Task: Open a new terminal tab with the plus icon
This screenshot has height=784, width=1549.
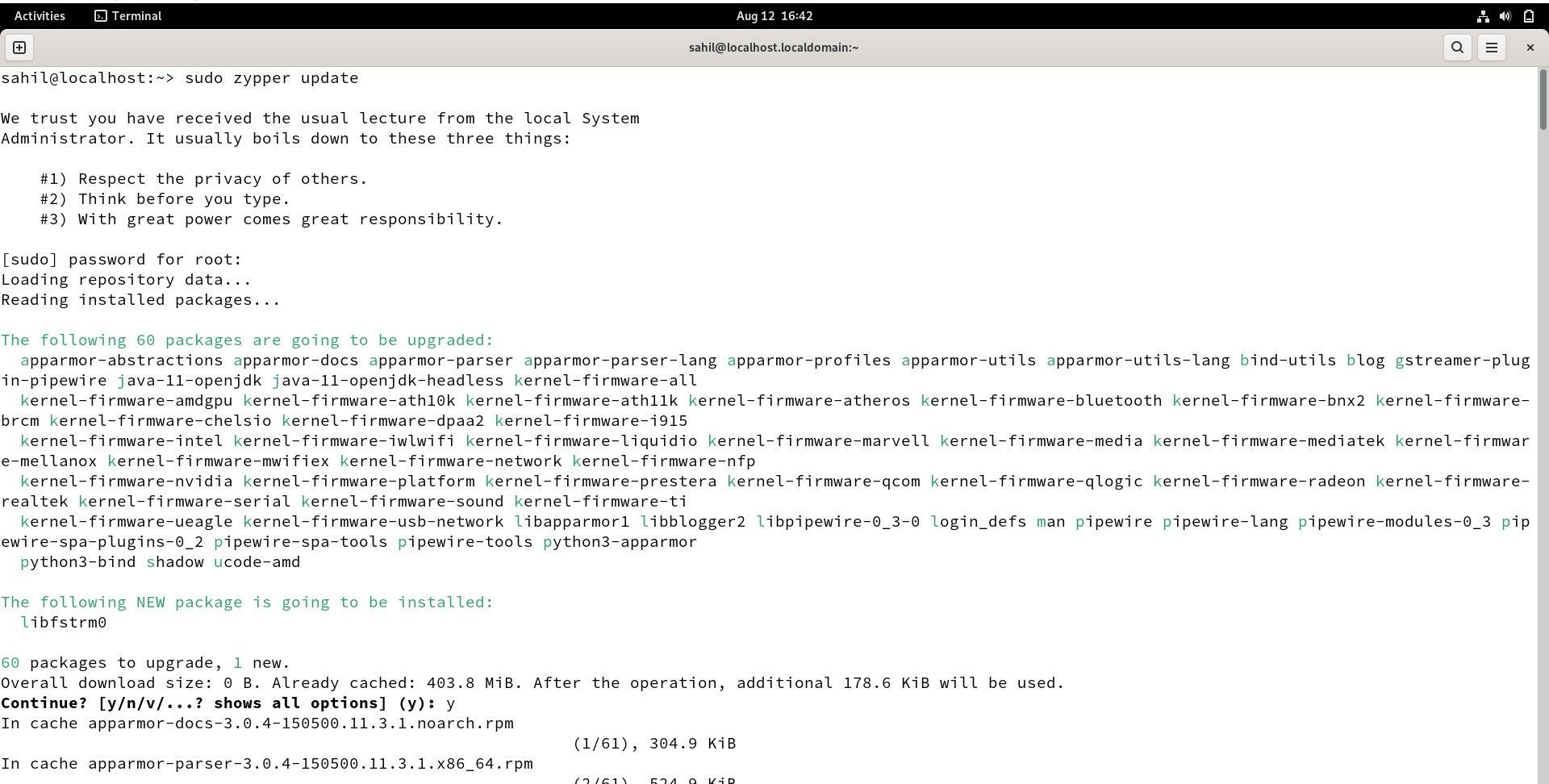Action: (x=19, y=47)
